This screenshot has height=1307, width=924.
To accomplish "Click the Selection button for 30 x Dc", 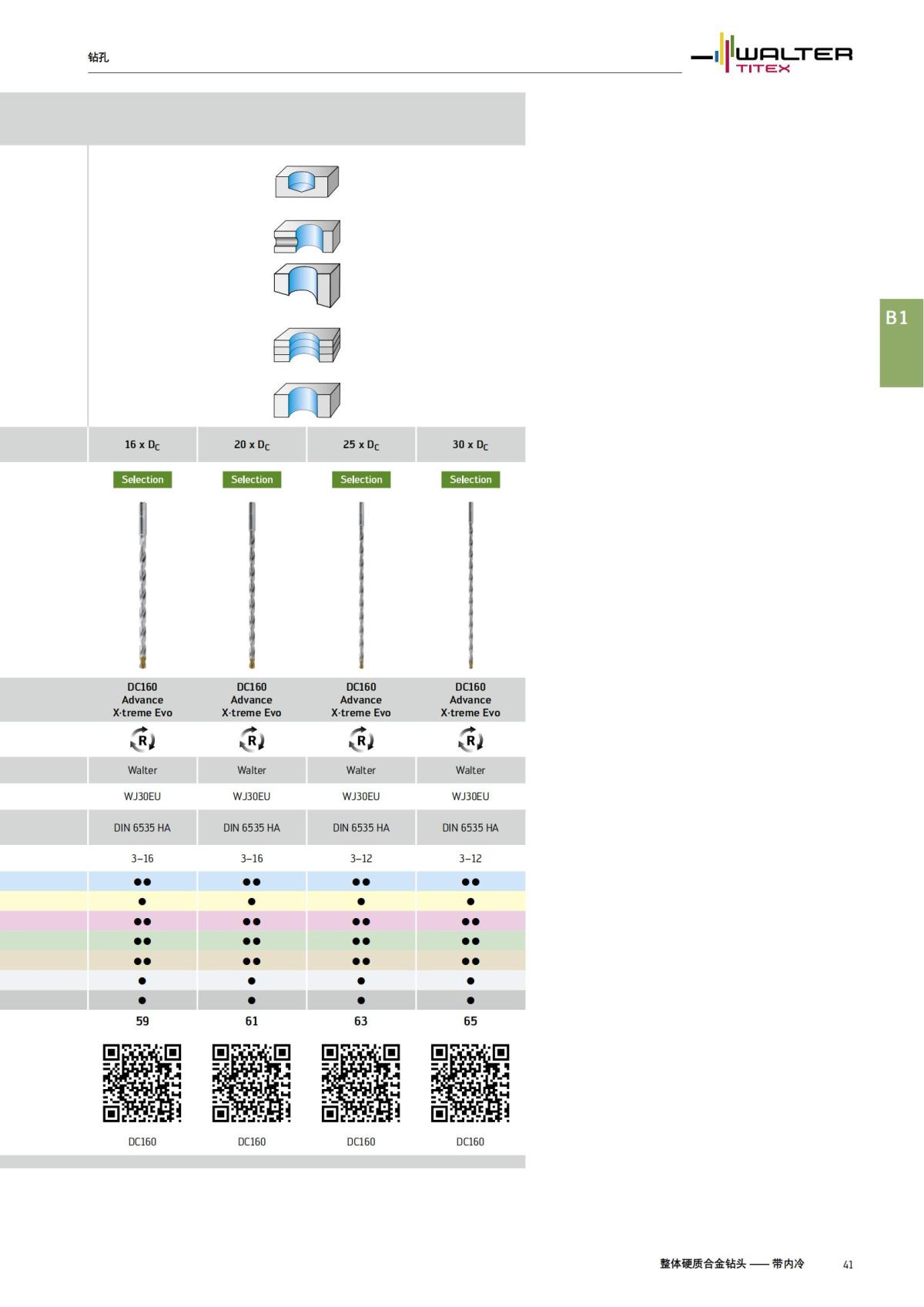I will [x=470, y=479].
